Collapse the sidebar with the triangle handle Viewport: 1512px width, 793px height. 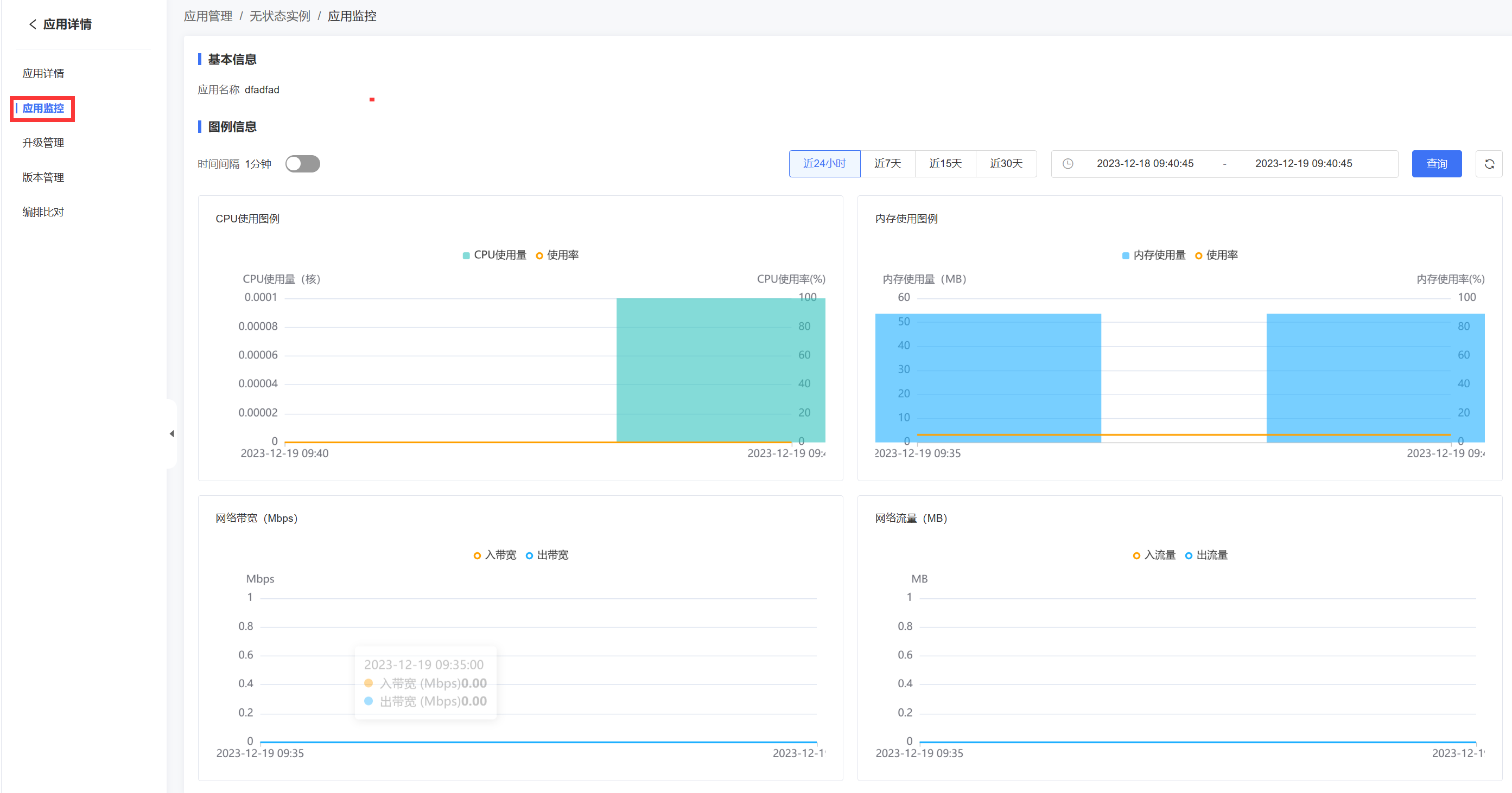tap(171, 433)
